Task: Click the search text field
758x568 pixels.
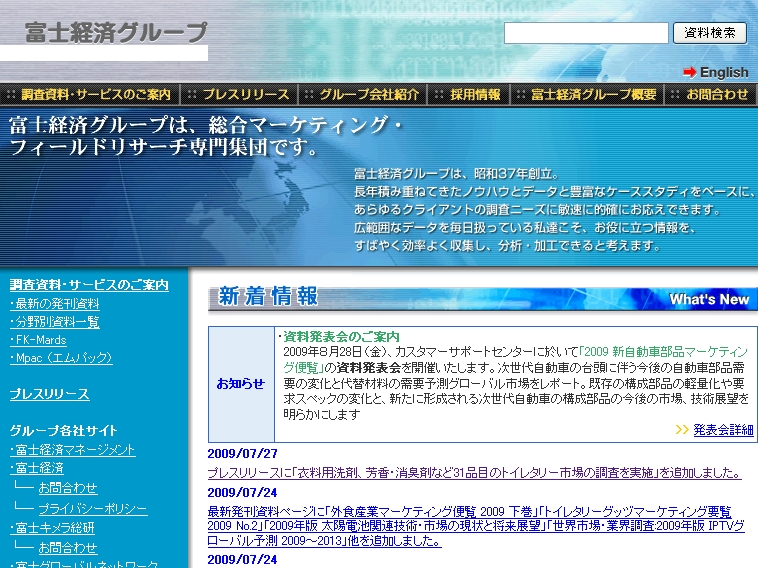Action: click(x=586, y=33)
